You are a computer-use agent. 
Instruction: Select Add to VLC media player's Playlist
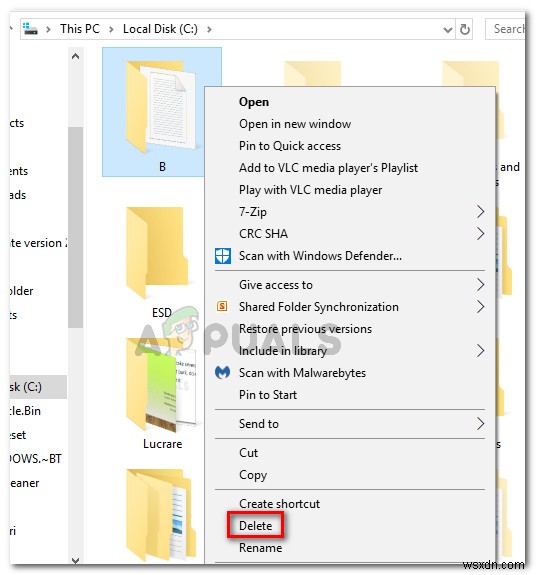pyautogui.click(x=328, y=168)
